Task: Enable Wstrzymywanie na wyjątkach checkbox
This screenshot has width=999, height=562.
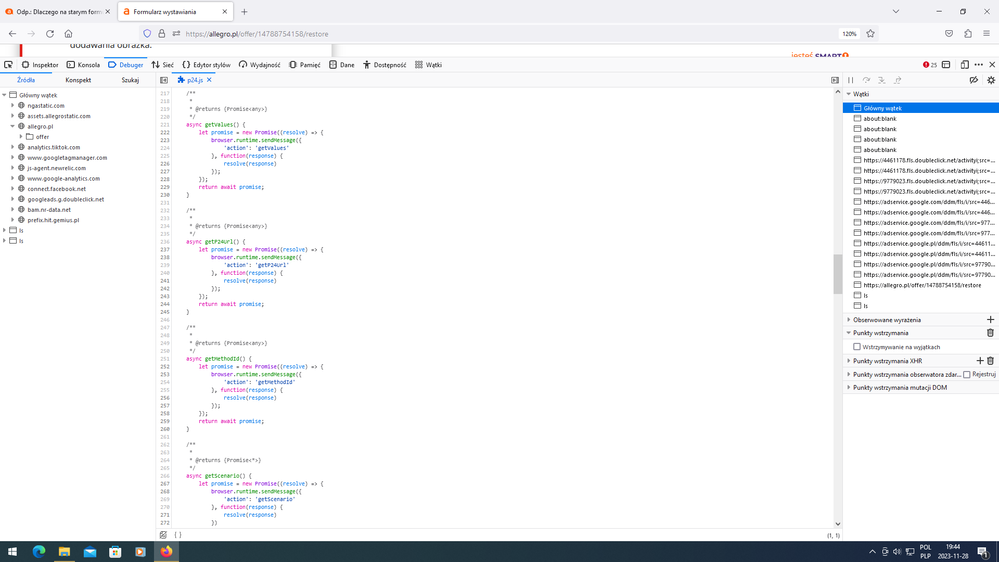Action: [857, 347]
